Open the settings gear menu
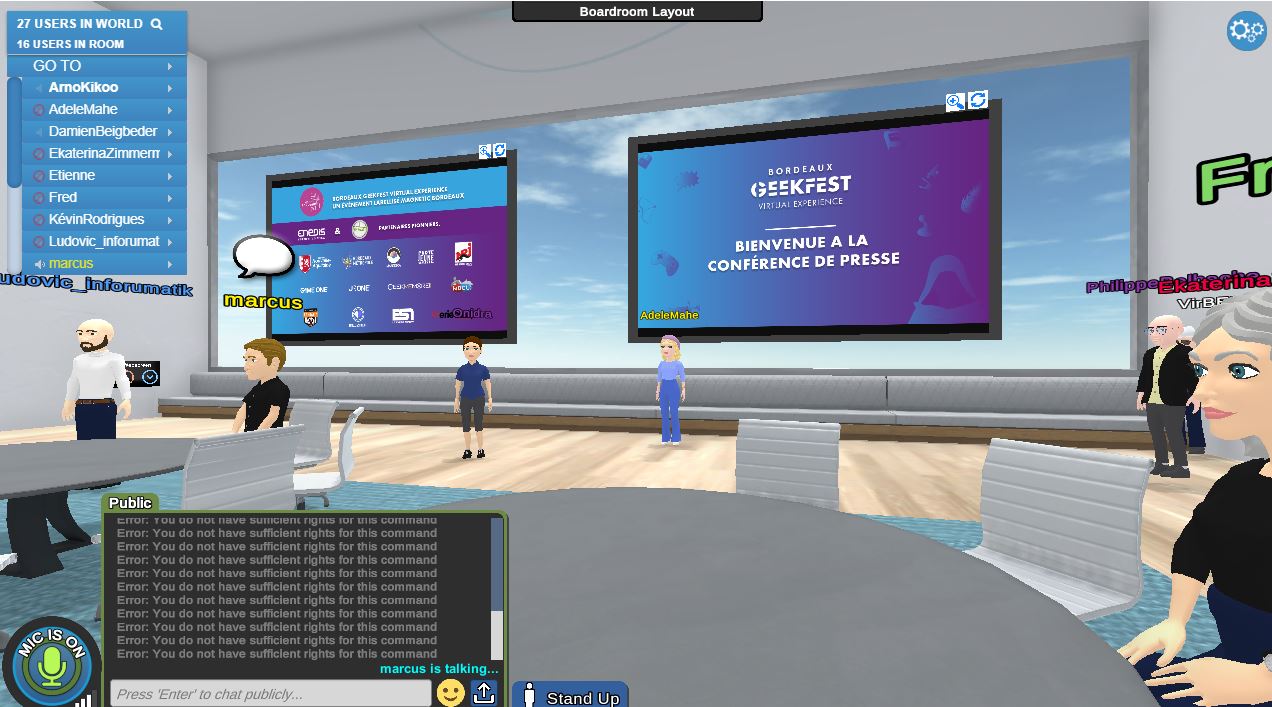1272x707 pixels. pos(1246,30)
